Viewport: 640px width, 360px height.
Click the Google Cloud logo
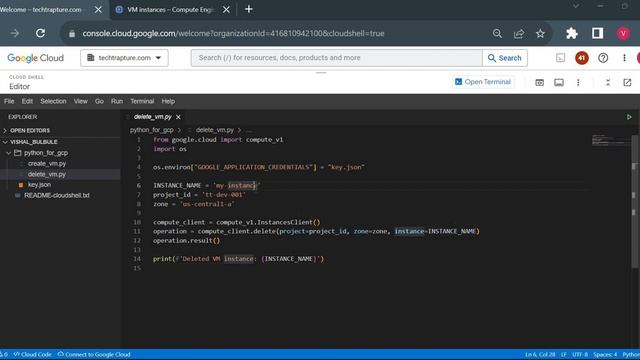click(x=36, y=58)
